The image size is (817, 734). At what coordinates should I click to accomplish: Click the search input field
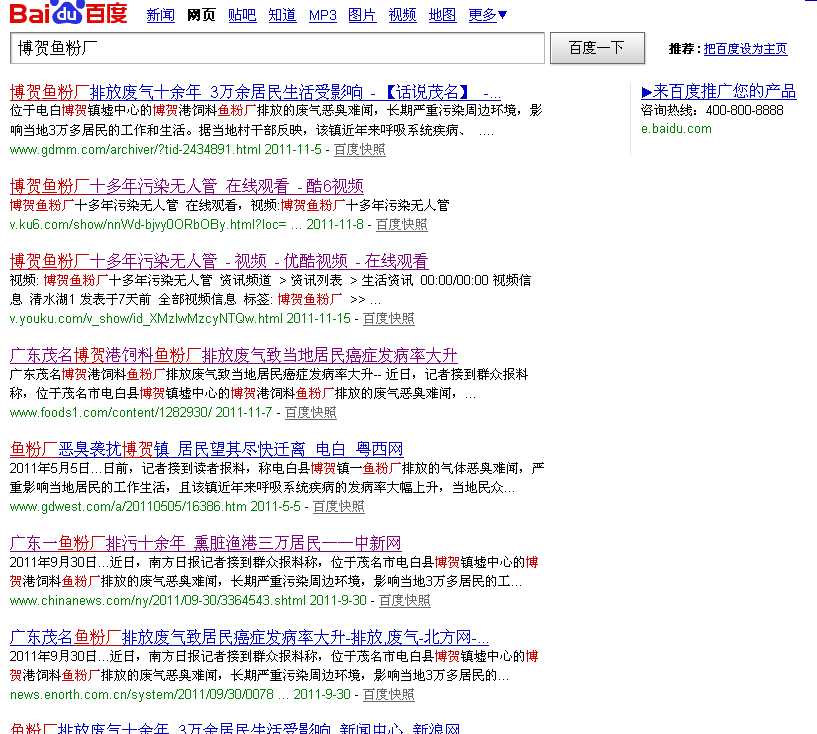[x=277, y=48]
